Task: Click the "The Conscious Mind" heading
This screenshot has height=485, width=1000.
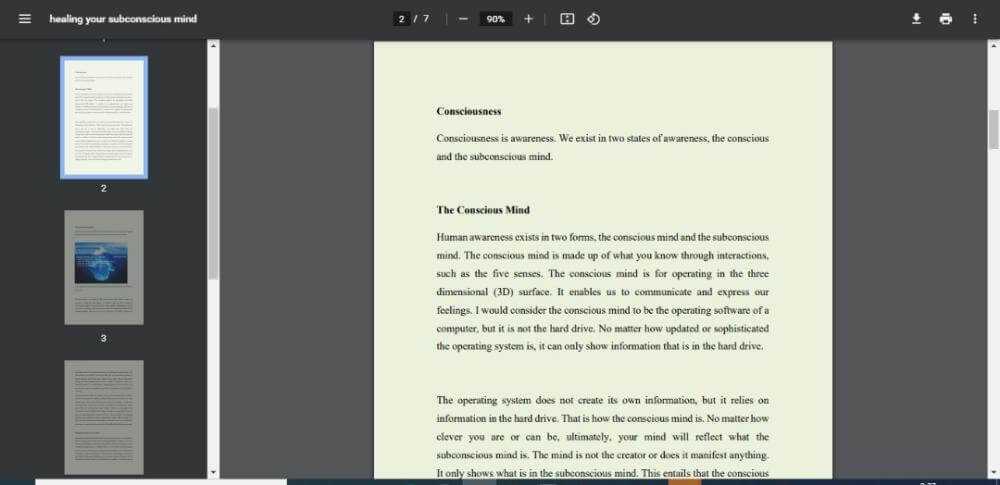Action: tap(483, 210)
